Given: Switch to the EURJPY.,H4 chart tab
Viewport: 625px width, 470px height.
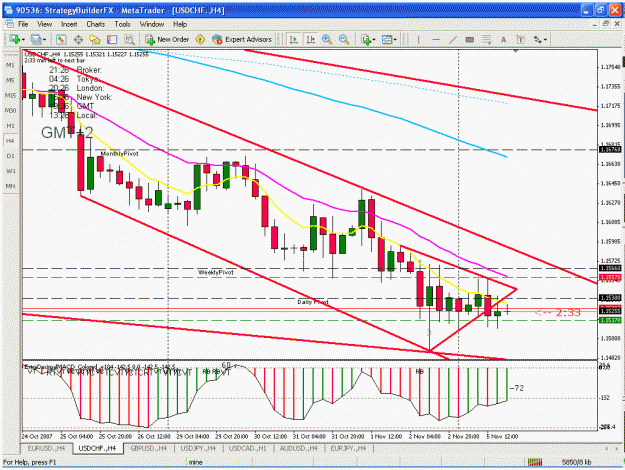Looking at the screenshot, I should point(348,448).
